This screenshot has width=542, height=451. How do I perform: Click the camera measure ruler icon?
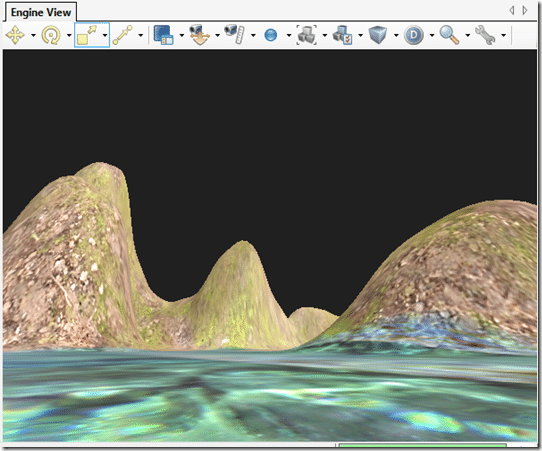pyautogui.click(x=235, y=34)
